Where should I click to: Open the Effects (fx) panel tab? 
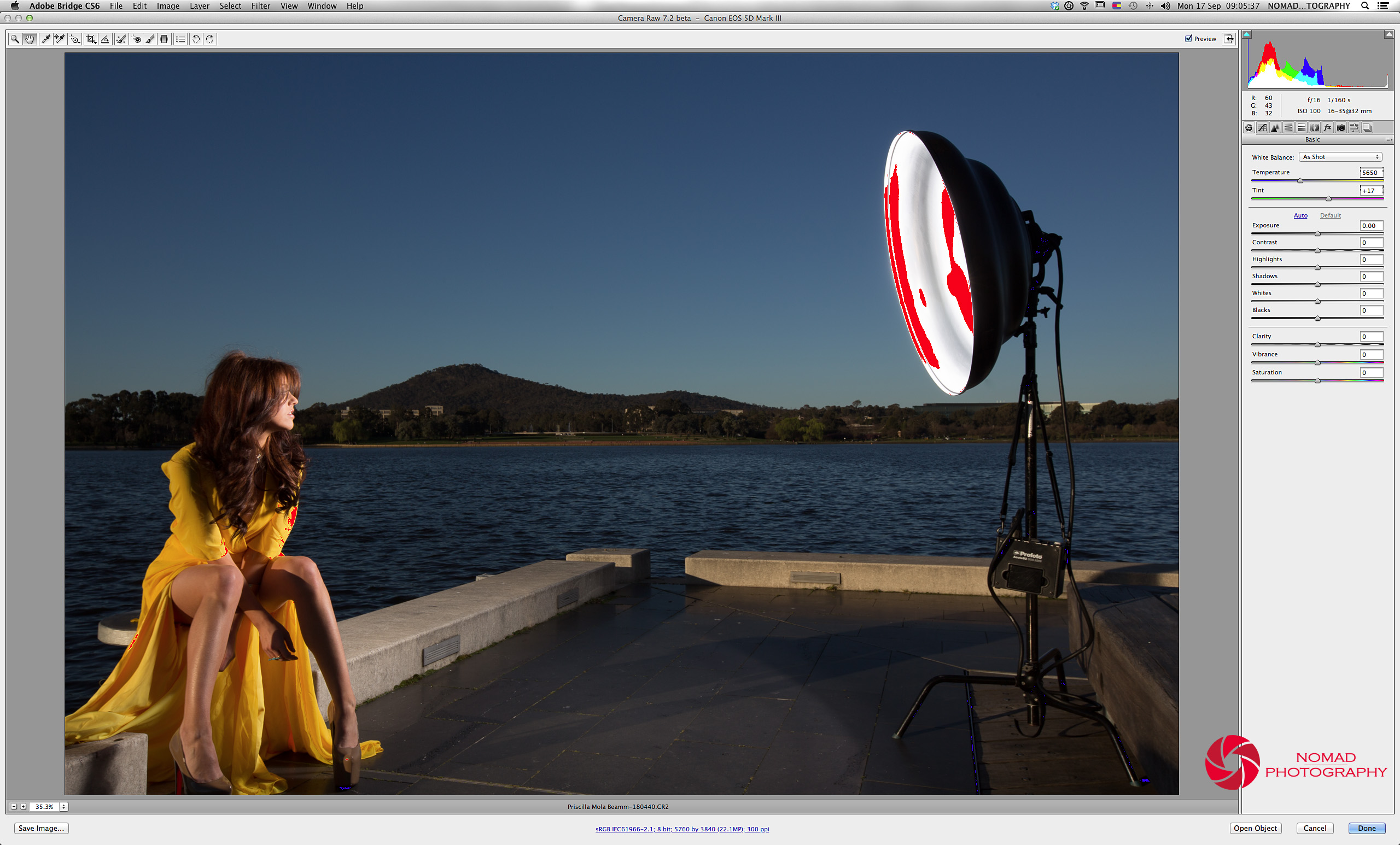click(1327, 128)
